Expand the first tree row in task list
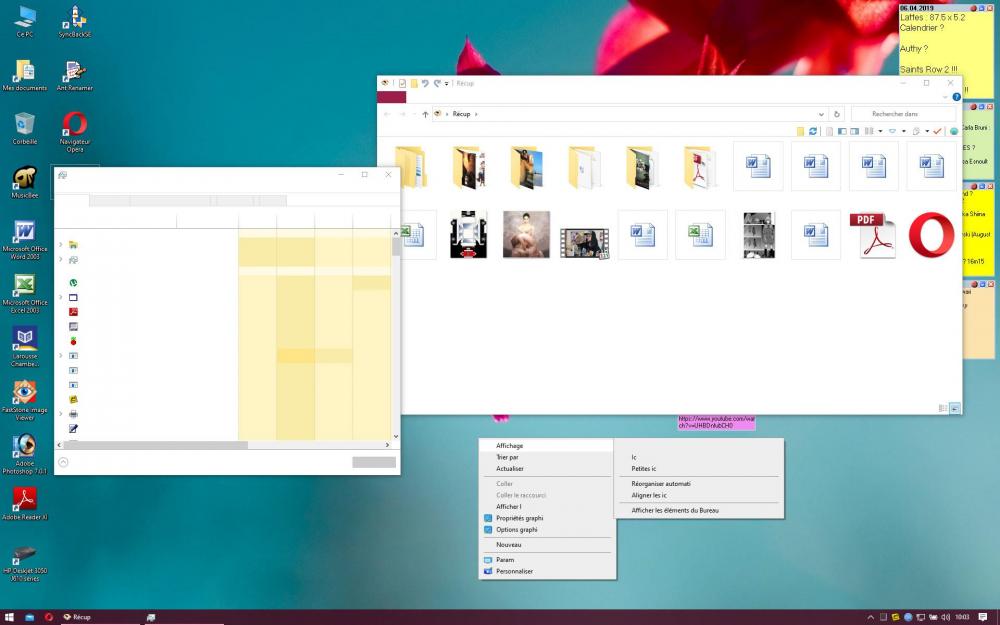This screenshot has height=625, width=1000. [x=61, y=245]
